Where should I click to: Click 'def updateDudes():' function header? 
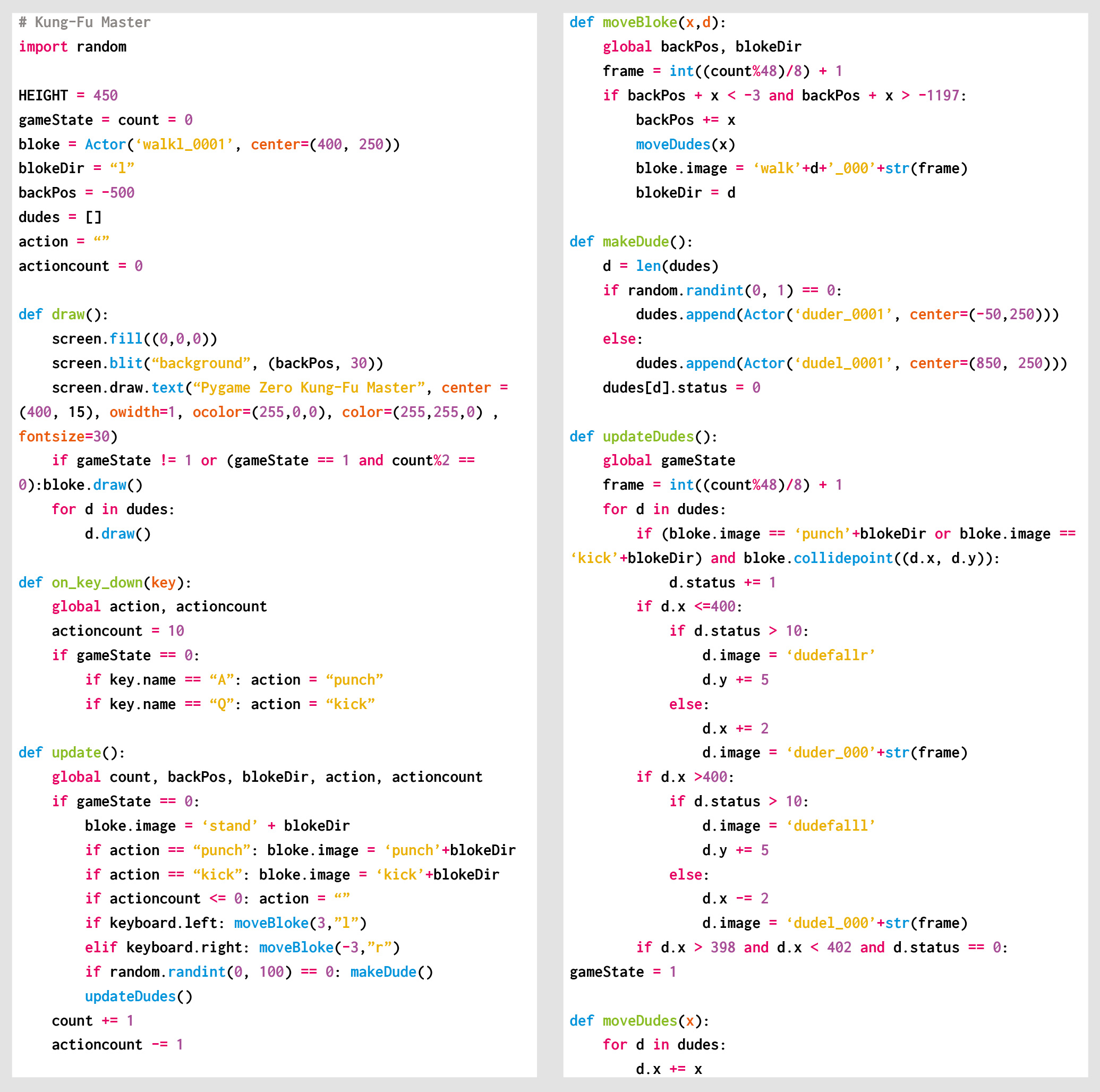(643, 436)
